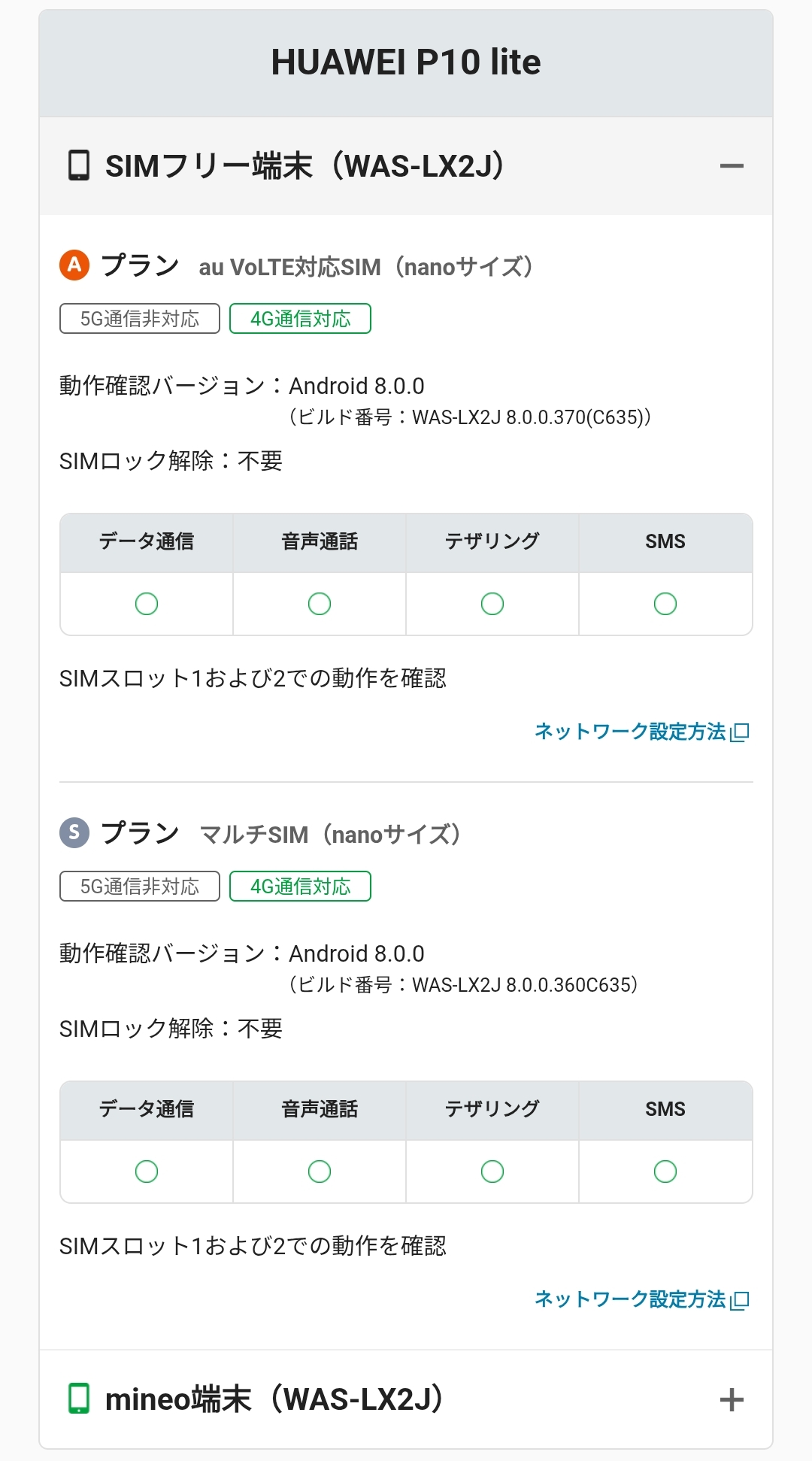Click the SIMフリー端末 (WAS-LX2J) header
The height and width of the screenshot is (1461, 812).
coord(304,166)
